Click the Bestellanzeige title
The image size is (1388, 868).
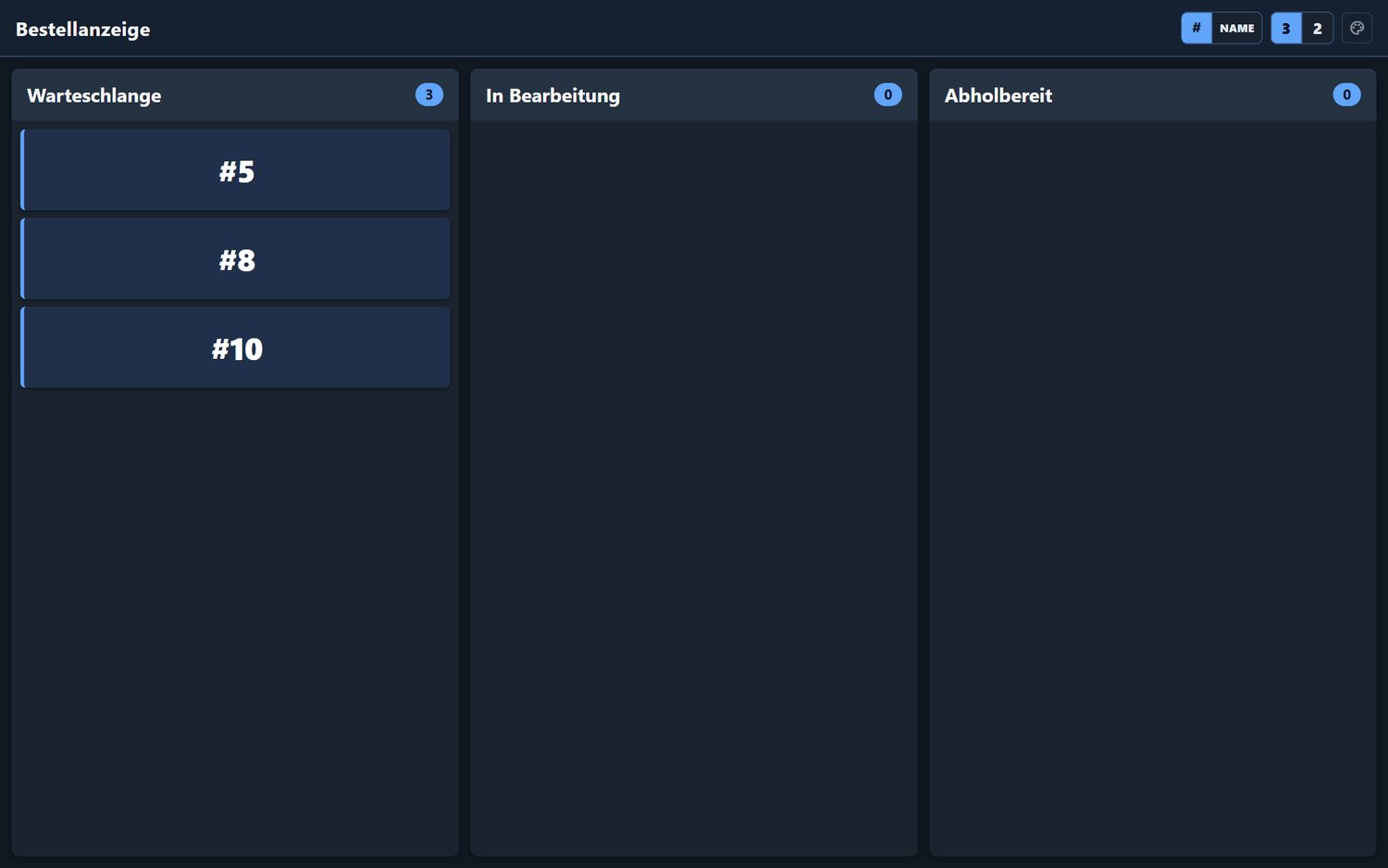83,29
